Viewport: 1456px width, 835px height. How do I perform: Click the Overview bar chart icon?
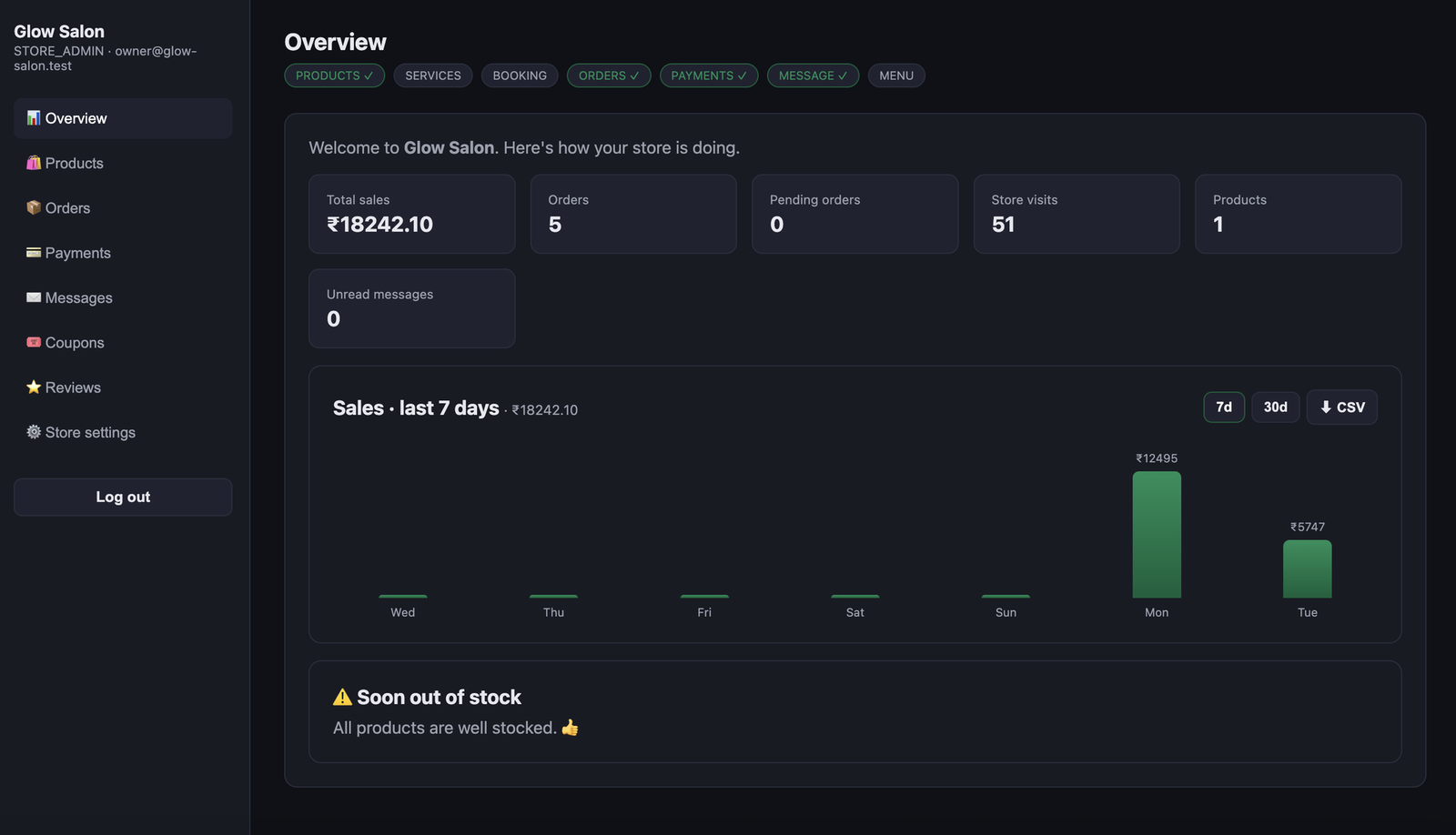click(x=34, y=118)
